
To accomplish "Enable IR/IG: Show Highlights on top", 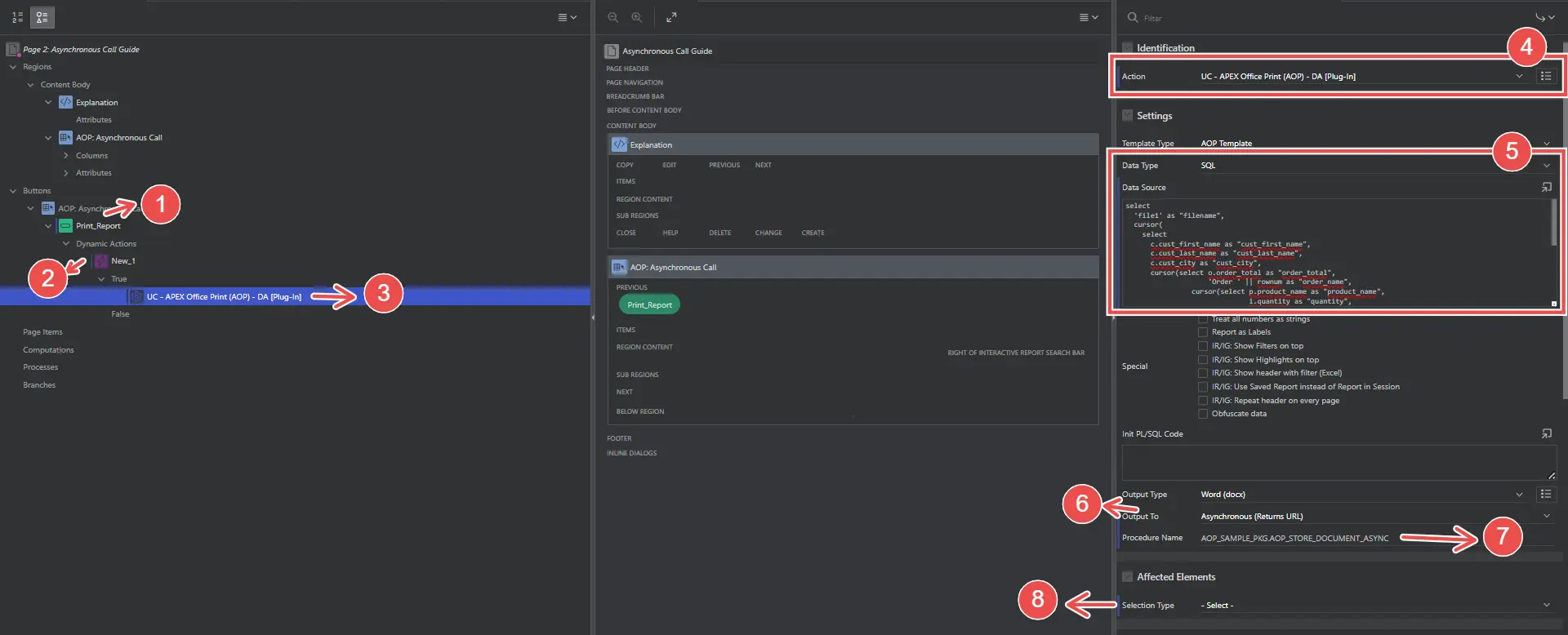I will (x=1203, y=359).
